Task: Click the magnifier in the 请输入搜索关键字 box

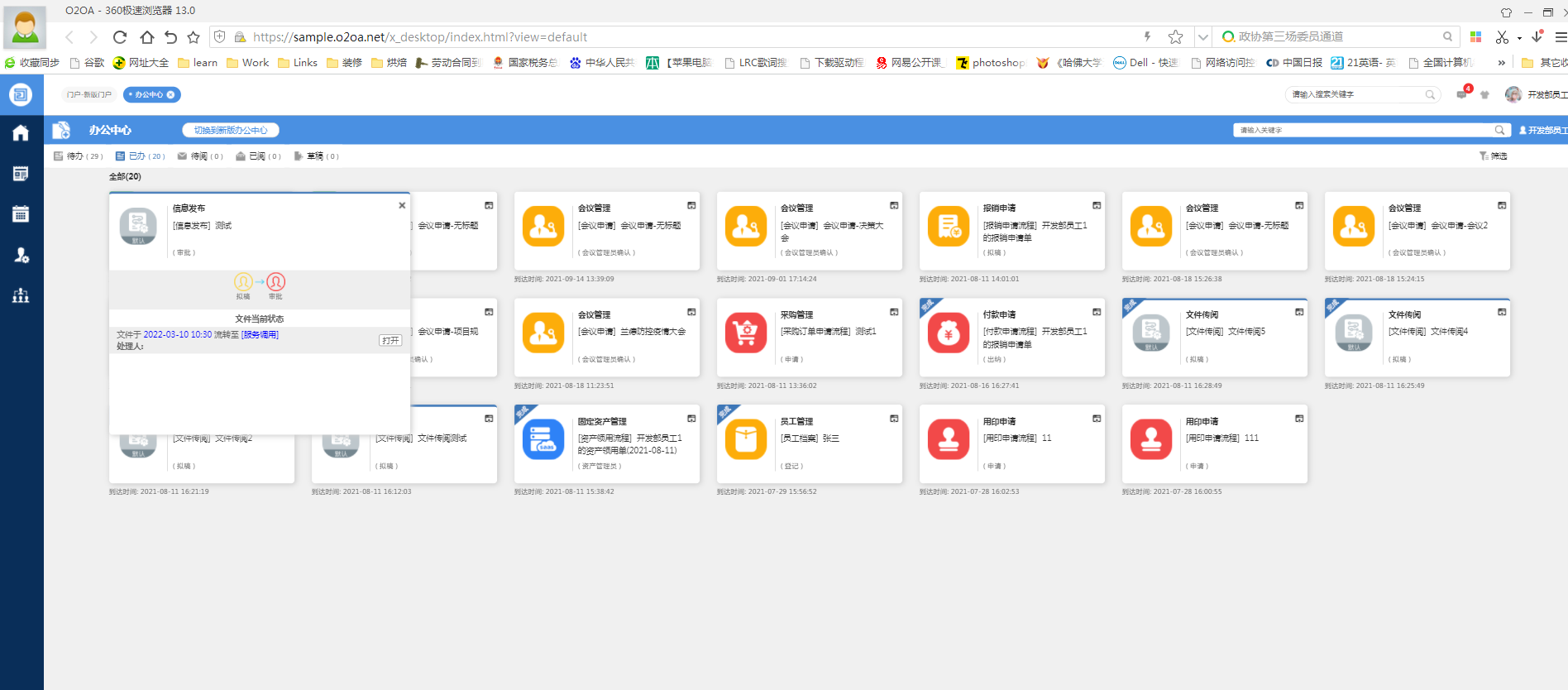Action: click(1430, 95)
